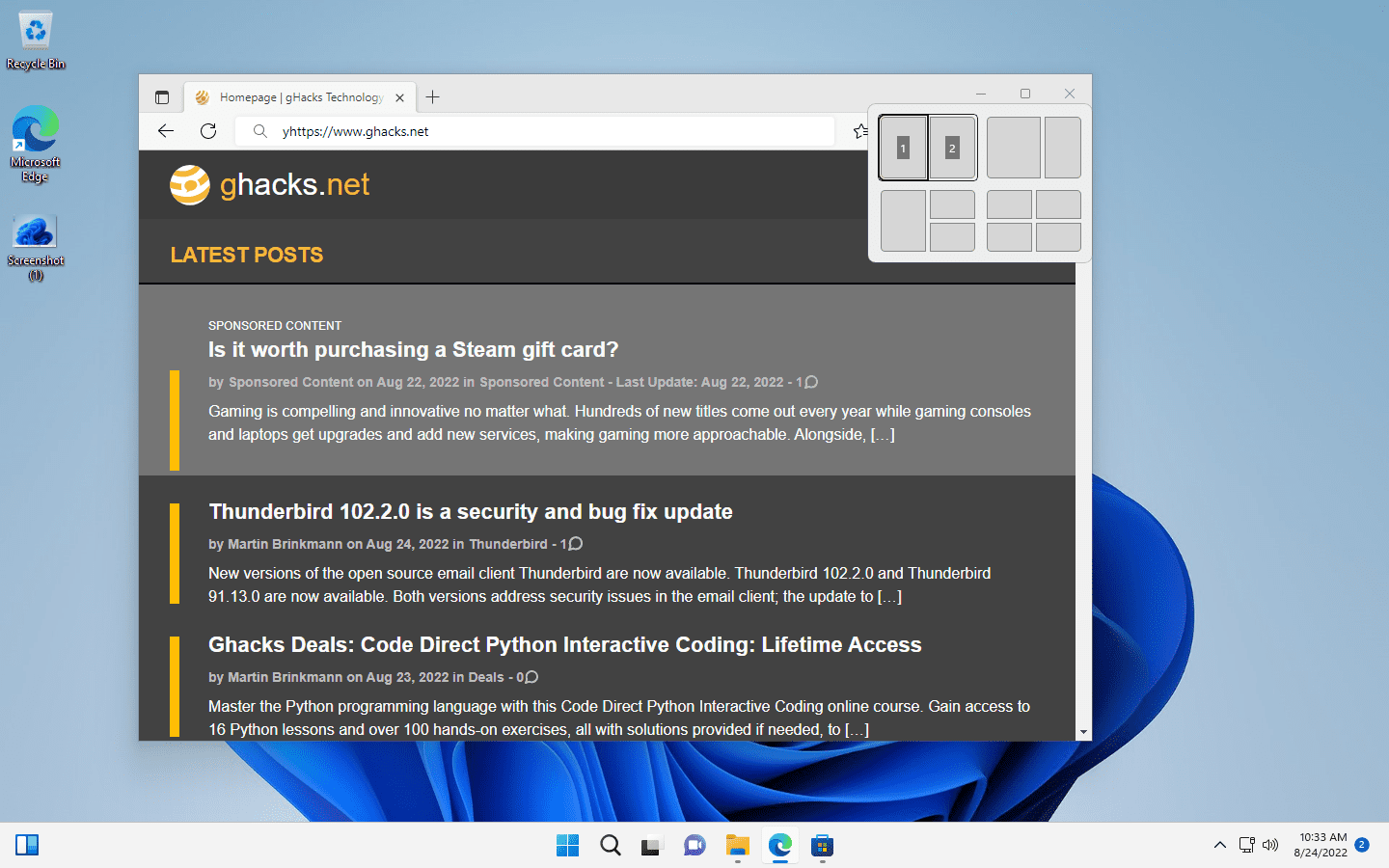This screenshot has height=868, width=1389.
Task: Open Teams Chat from the taskbar
Action: coord(694,846)
